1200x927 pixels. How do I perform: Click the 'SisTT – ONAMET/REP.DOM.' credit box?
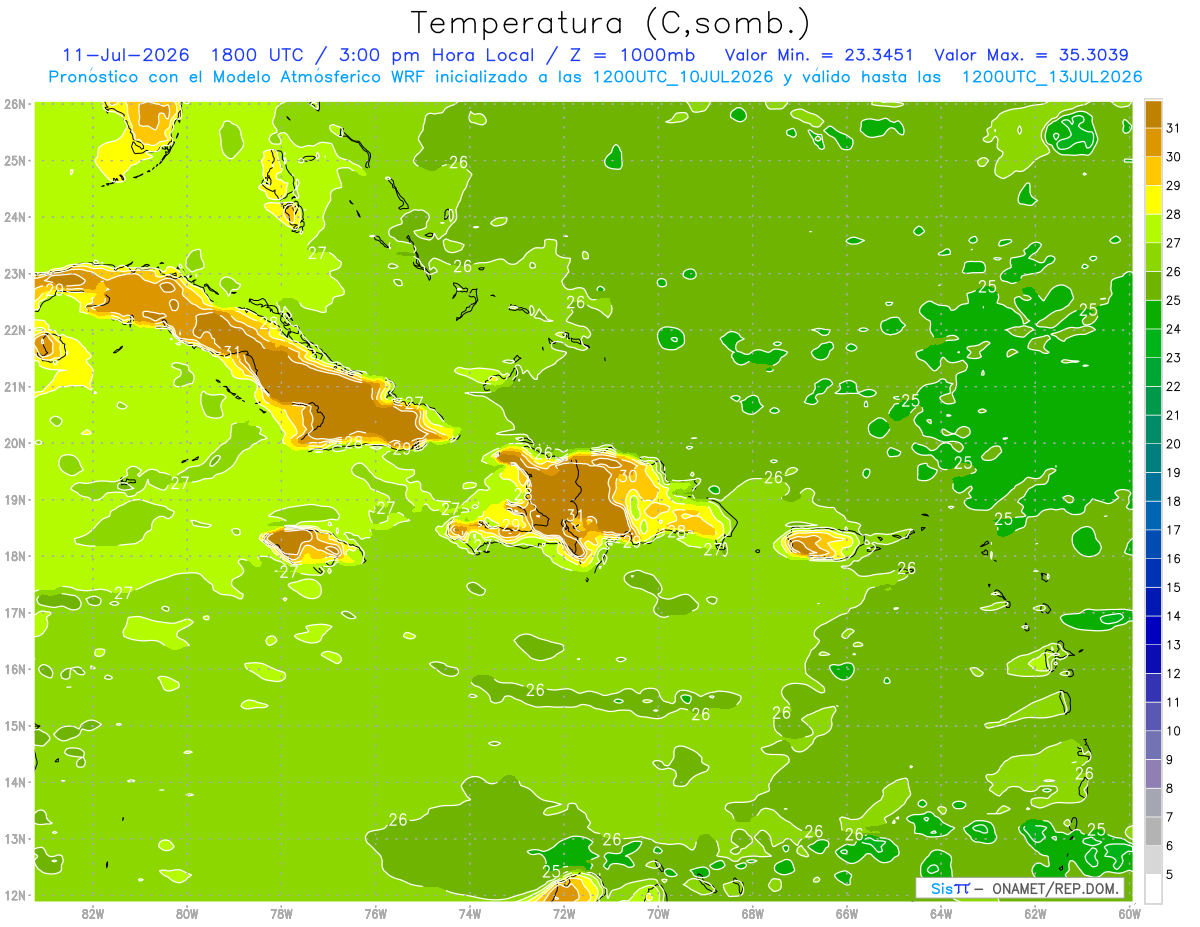pyautogui.click(x=1020, y=888)
